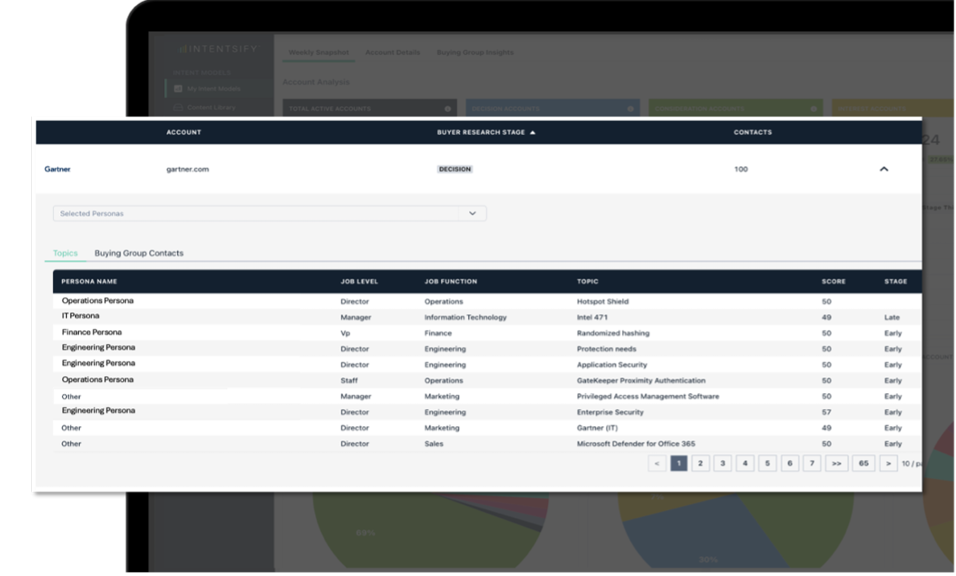Select the Hotspot Shield topic row

[x=603, y=301]
